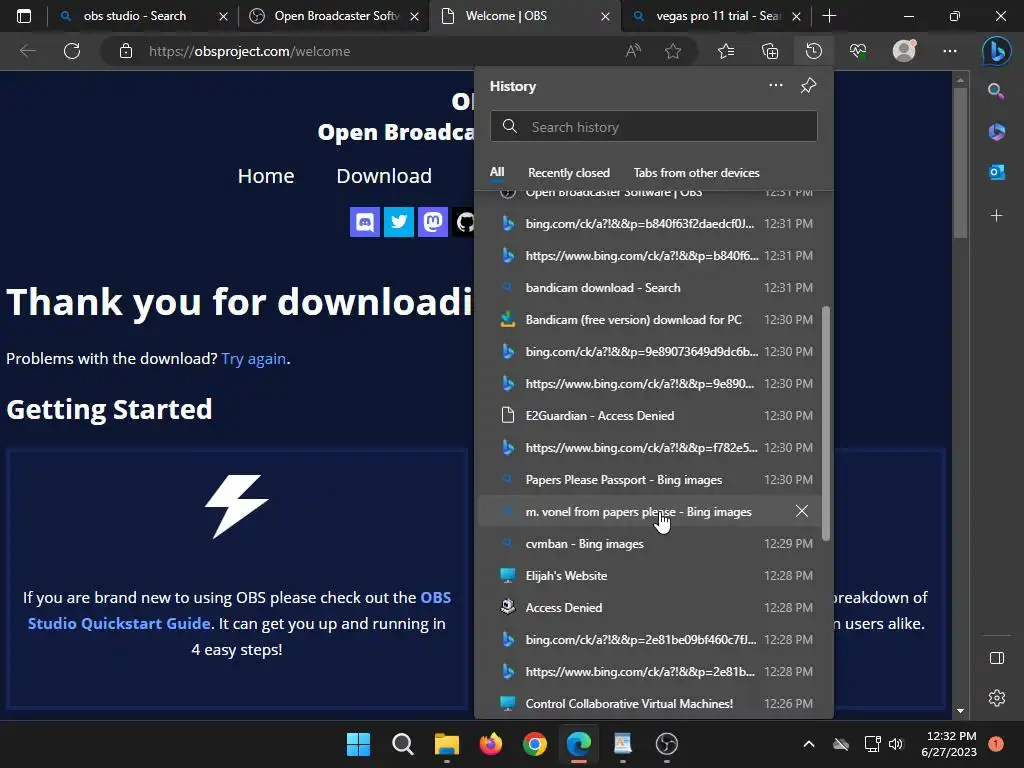The height and width of the screenshot is (768, 1024).
Task: Open OBS Studio from the taskbar
Action: (667, 744)
